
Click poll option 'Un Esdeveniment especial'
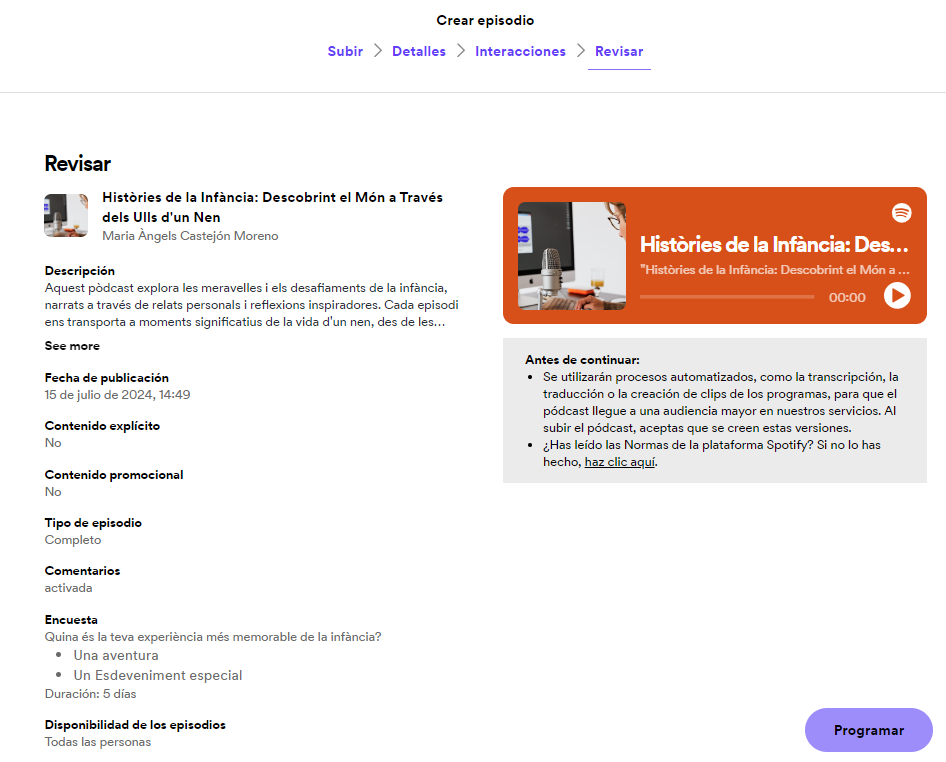(x=157, y=675)
